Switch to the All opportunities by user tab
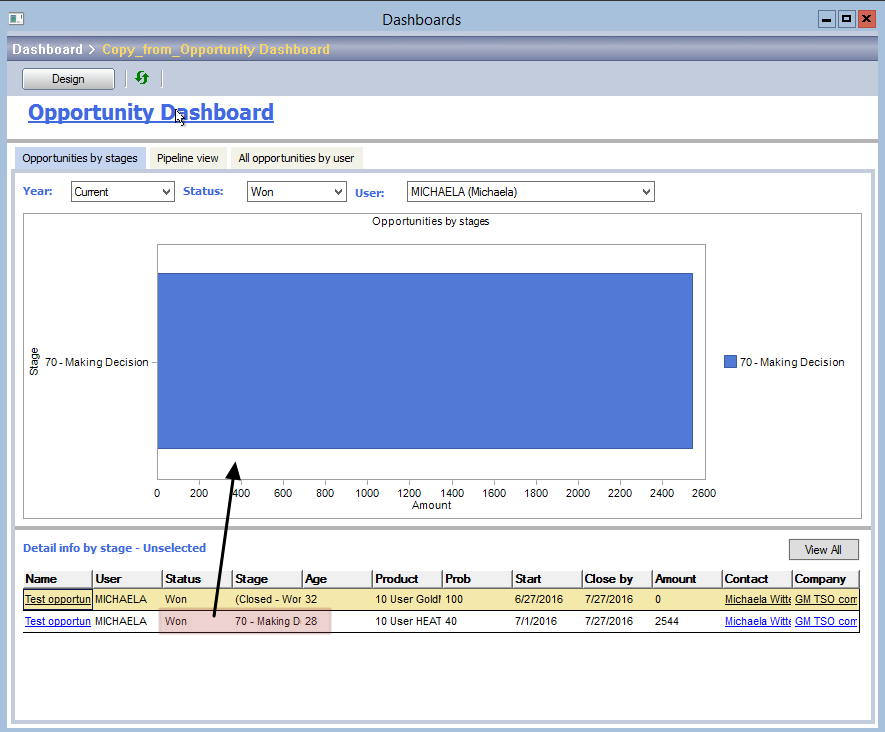The width and height of the screenshot is (885, 732). (296, 157)
